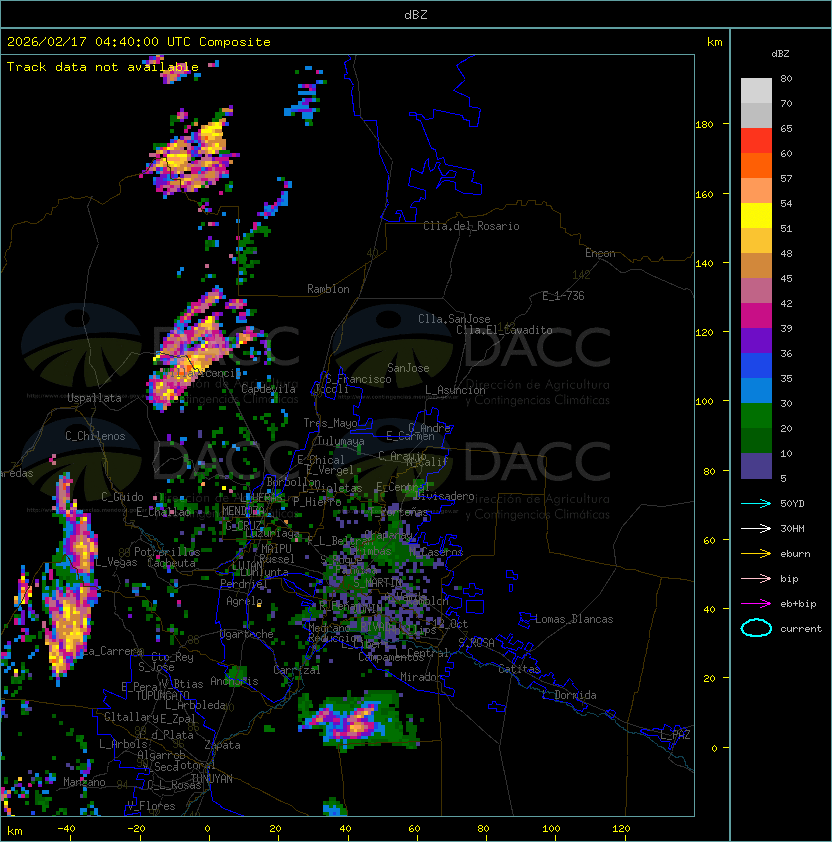The image size is (832, 842).
Task: Click the 'Perdriel' map label
Action: point(244,583)
